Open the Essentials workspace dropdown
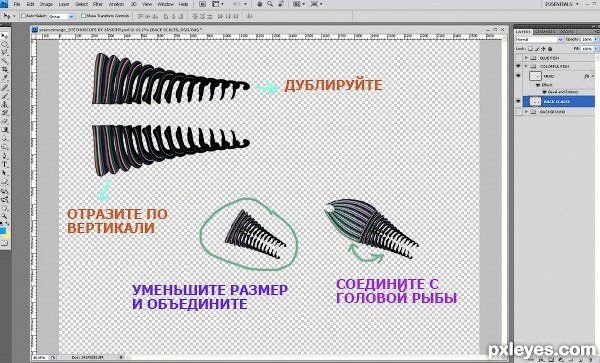This screenshot has width=600, height=363. 563,4
